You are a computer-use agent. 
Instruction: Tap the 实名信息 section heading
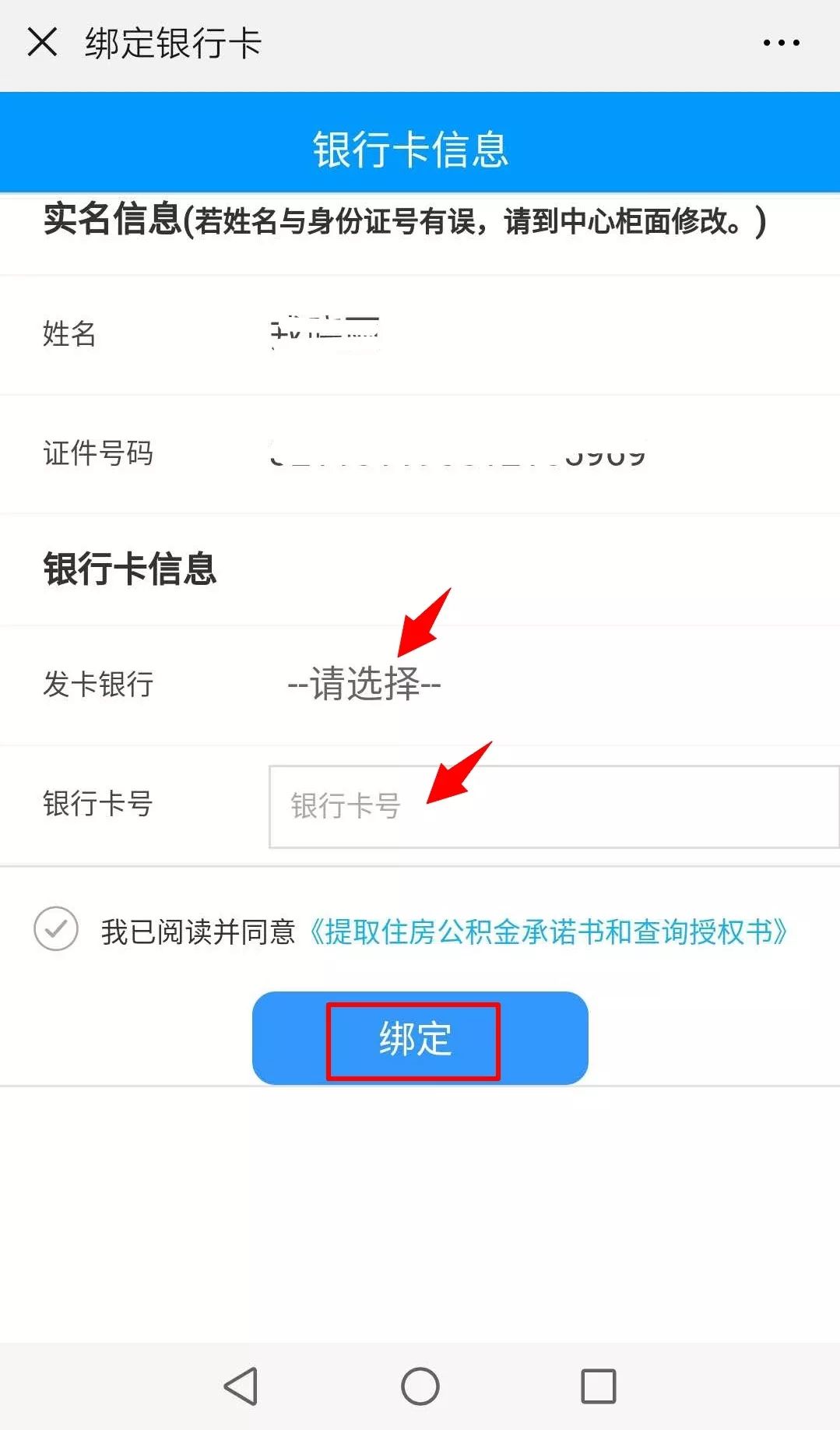pyautogui.click(x=112, y=219)
